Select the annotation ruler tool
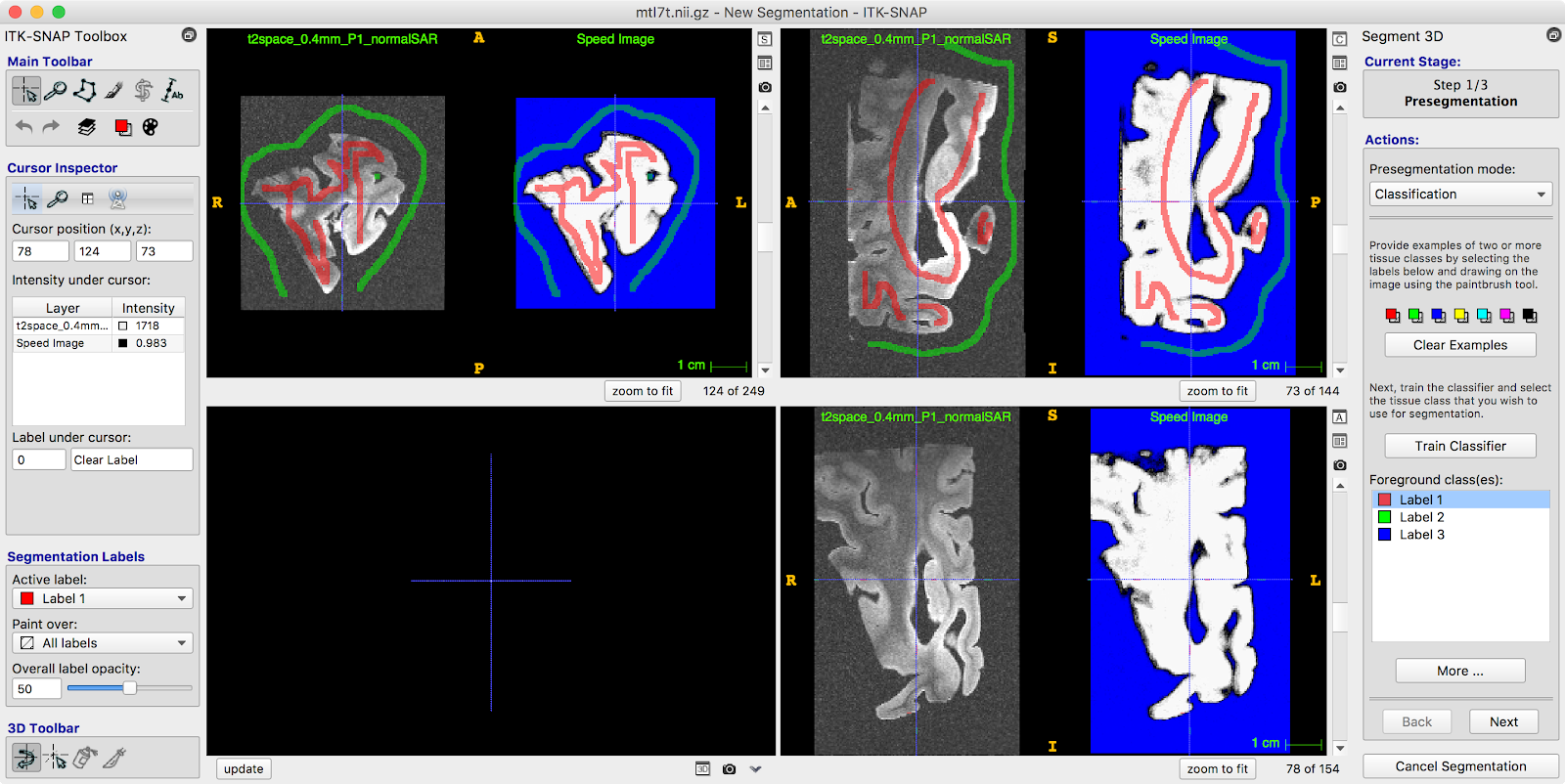The width and height of the screenshot is (1565, 784). (x=173, y=91)
